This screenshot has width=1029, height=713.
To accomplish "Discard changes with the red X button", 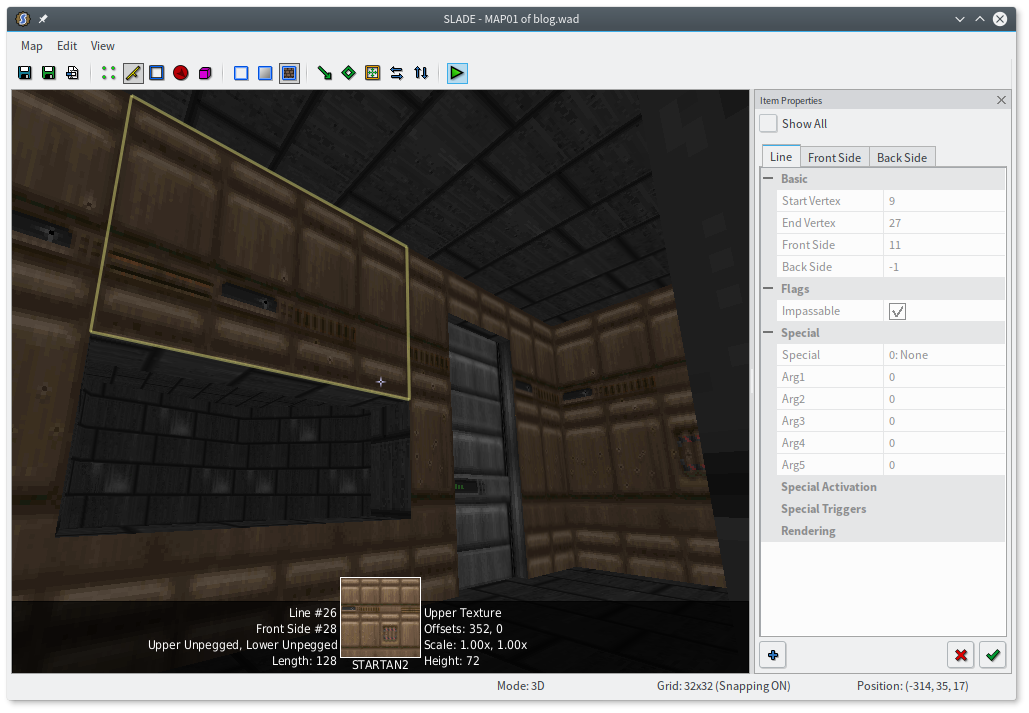I will pyautogui.click(x=961, y=655).
